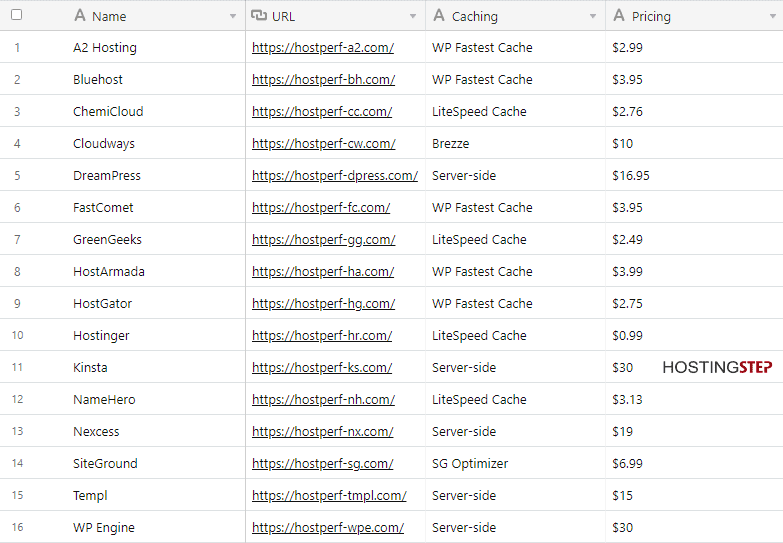This screenshot has height=543, width=783.
Task: Open the URL column dropdown arrow
Action: (413, 16)
